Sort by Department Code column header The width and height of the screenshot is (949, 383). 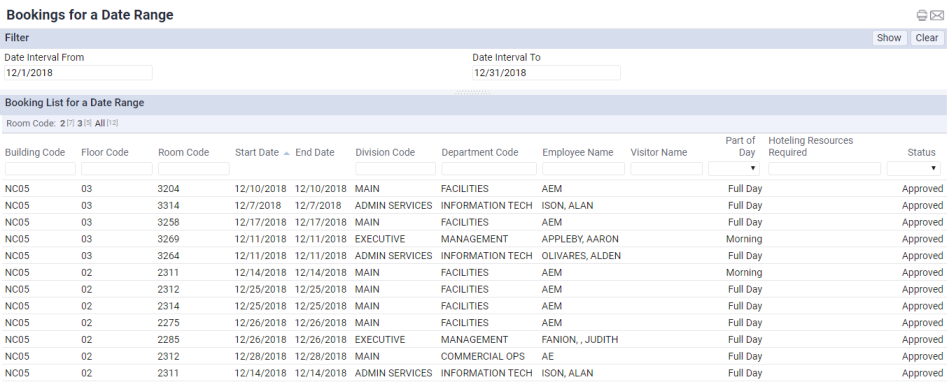[480, 152]
